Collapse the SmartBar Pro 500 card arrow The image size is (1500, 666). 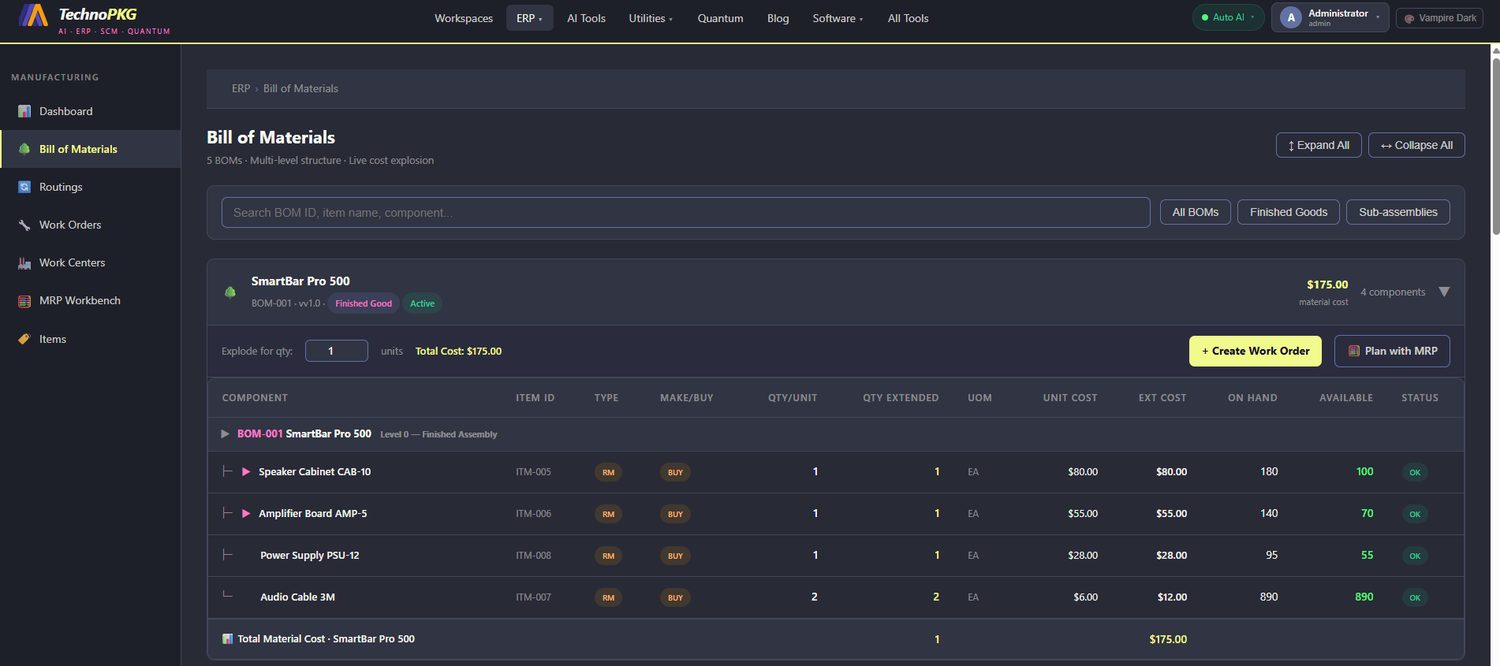(x=1444, y=292)
